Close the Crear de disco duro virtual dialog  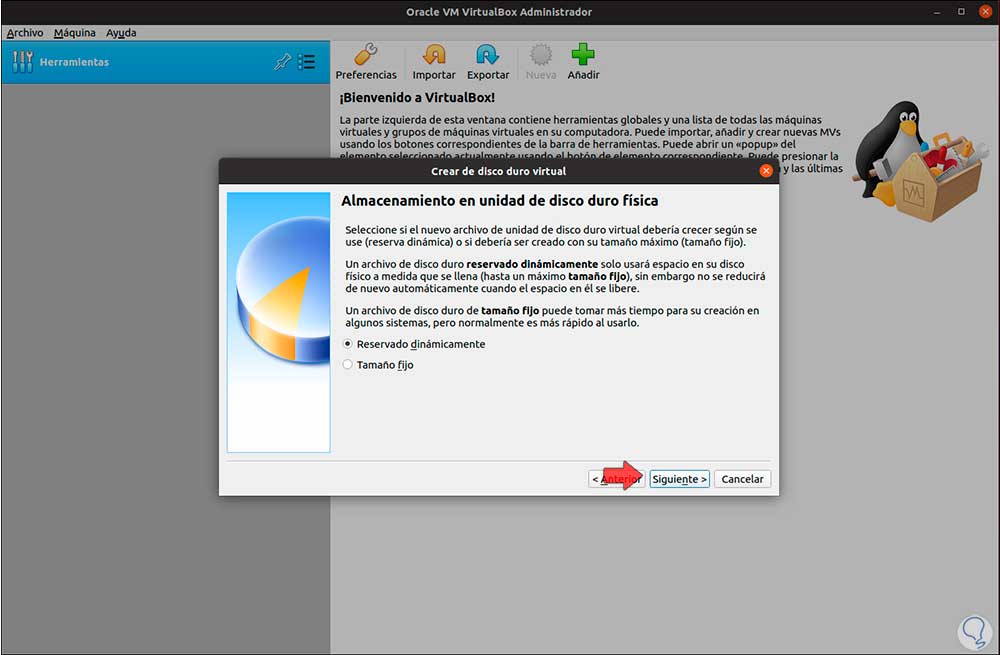pyautogui.click(x=766, y=171)
